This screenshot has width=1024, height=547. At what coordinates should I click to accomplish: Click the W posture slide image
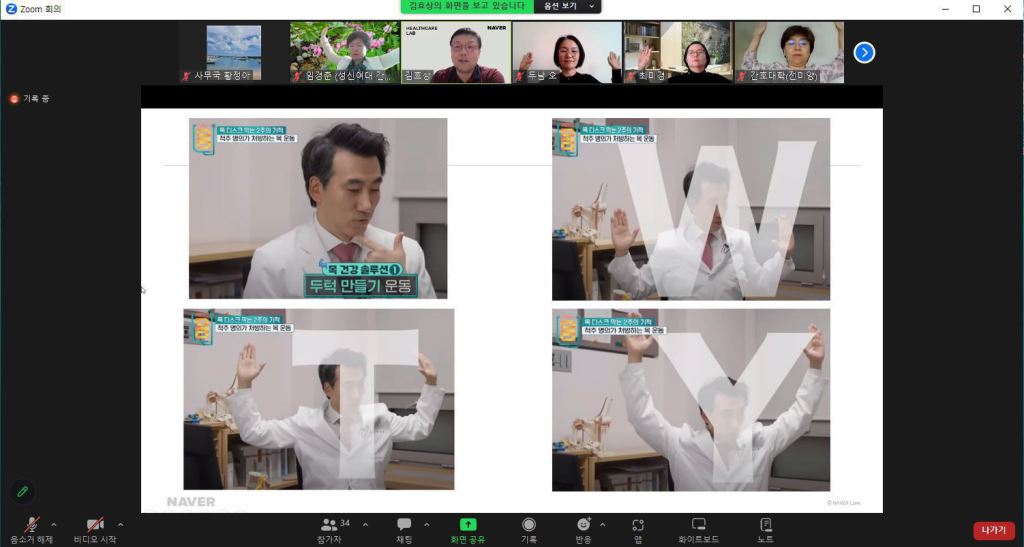[691, 209]
